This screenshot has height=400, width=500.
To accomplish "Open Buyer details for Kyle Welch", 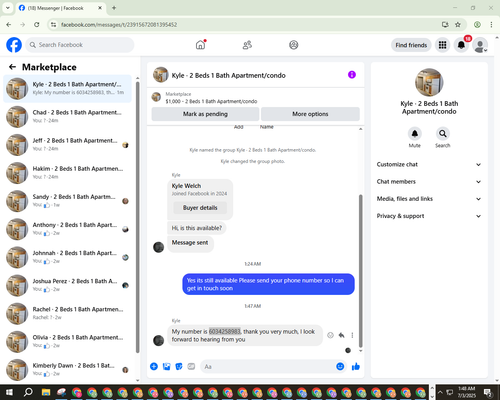I will click(200, 208).
